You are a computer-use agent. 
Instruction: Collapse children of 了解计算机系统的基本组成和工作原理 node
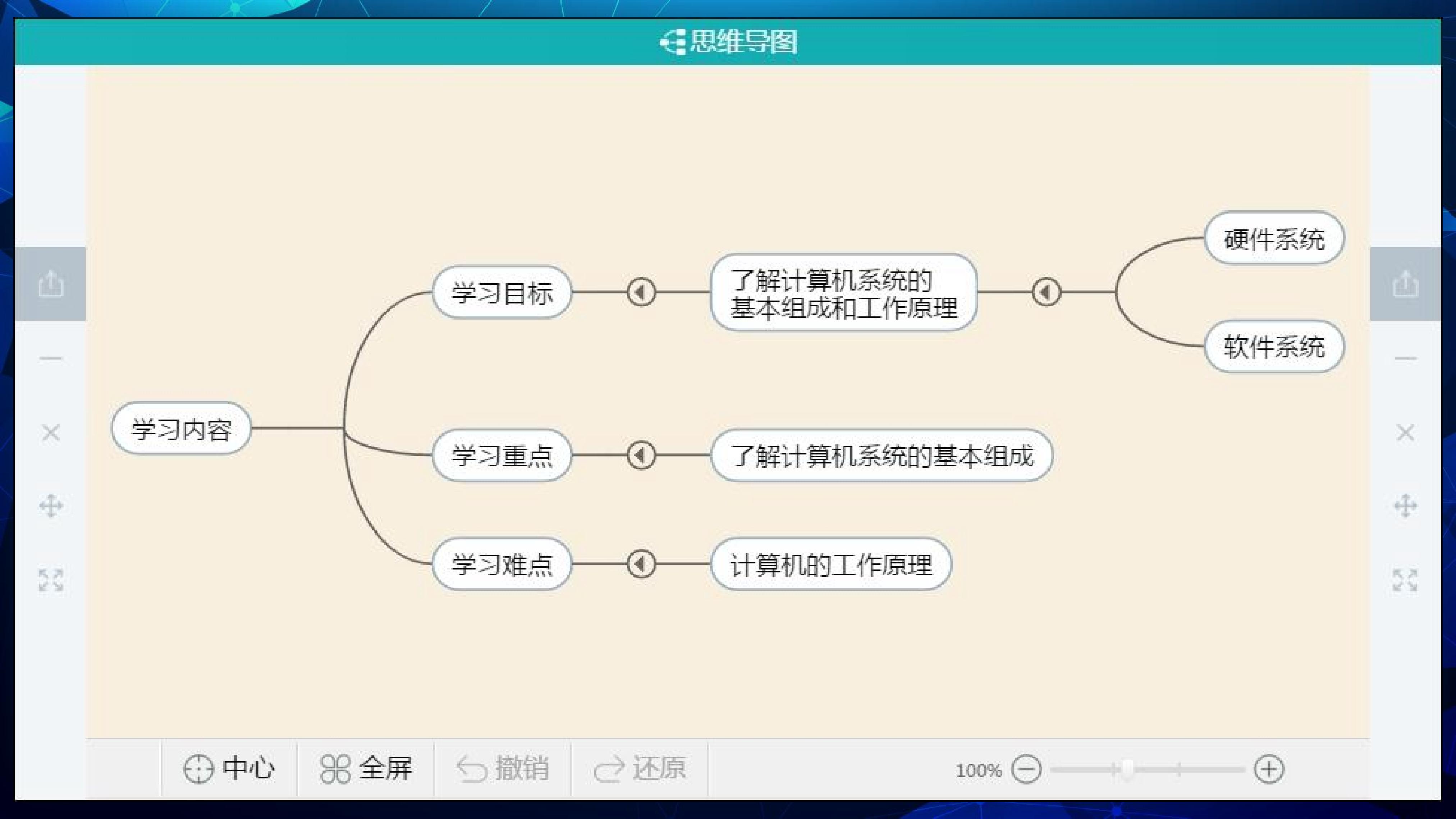(1046, 292)
